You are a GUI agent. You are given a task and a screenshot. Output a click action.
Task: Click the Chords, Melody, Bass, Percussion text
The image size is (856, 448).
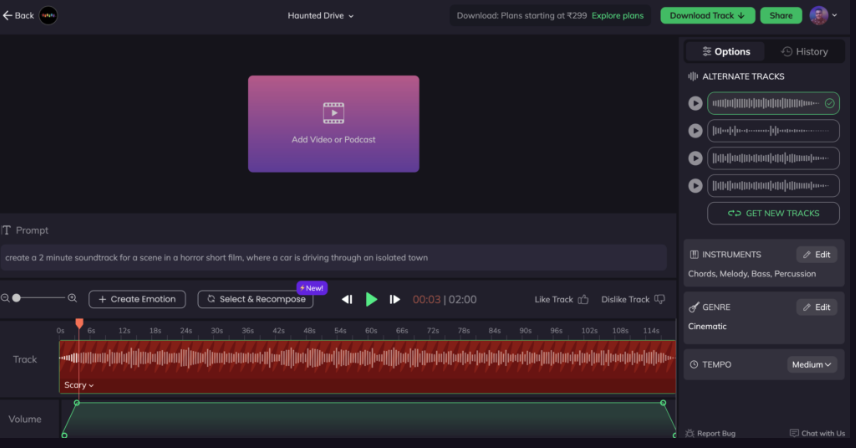tap(752, 274)
